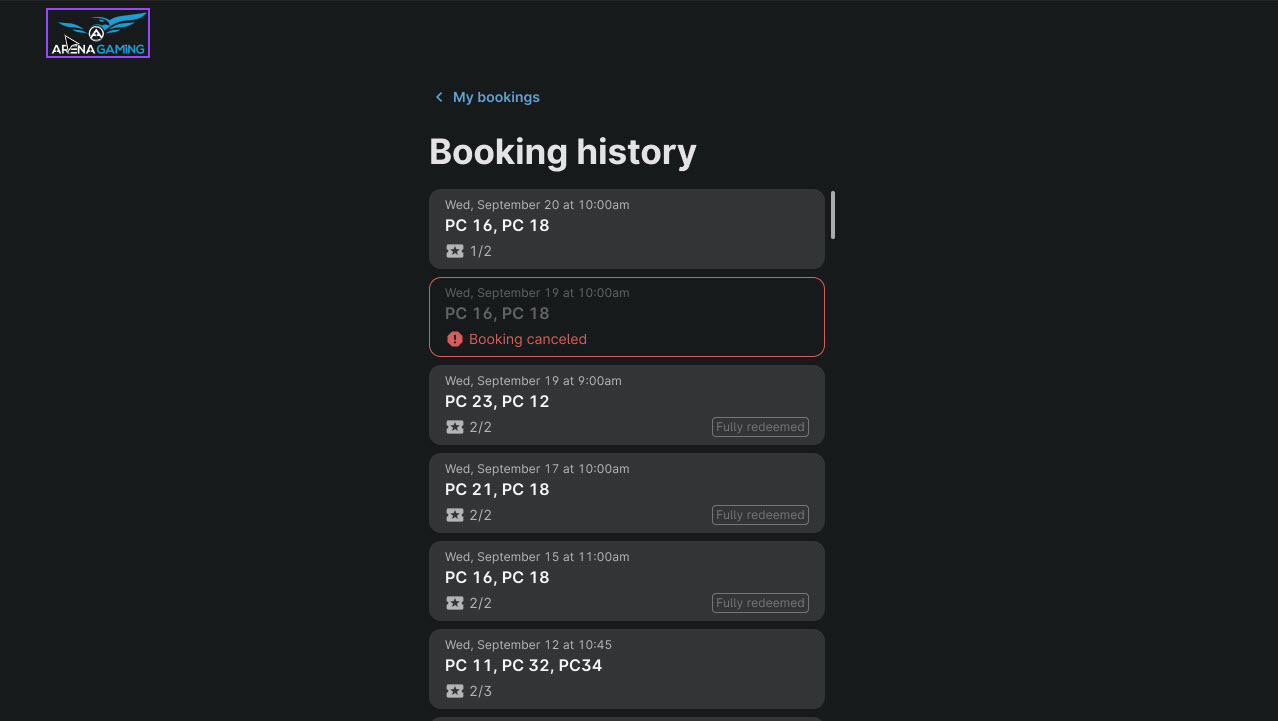
Task: Click the booking list scrollbar
Action: point(833,215)
